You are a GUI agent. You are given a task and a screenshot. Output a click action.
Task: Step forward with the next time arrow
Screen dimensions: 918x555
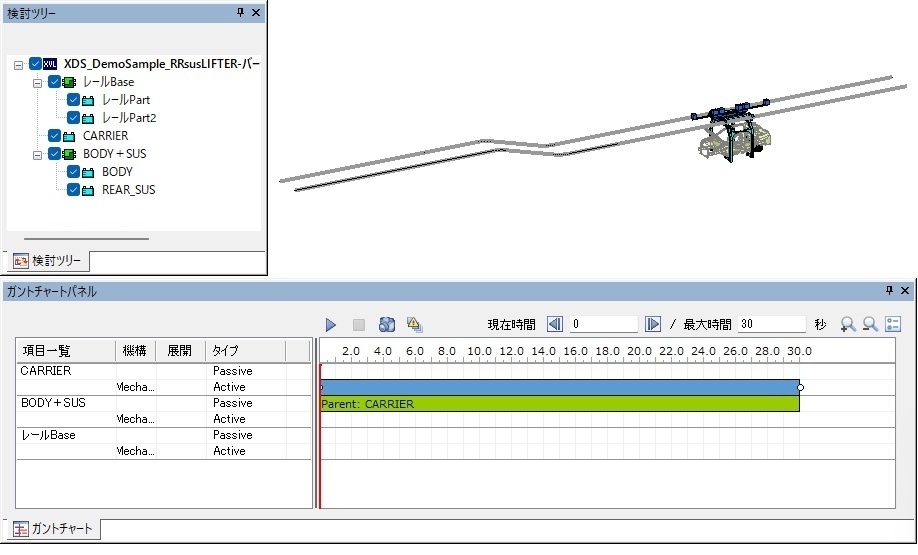click(x=653, y=325)
